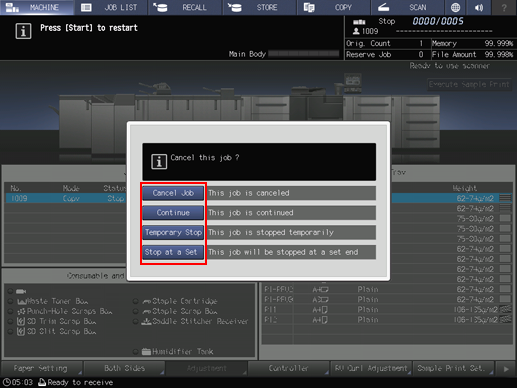Click the 0000/0005 print counter
The height and width of the screenshot is (388, 517).
coord(438,21)
